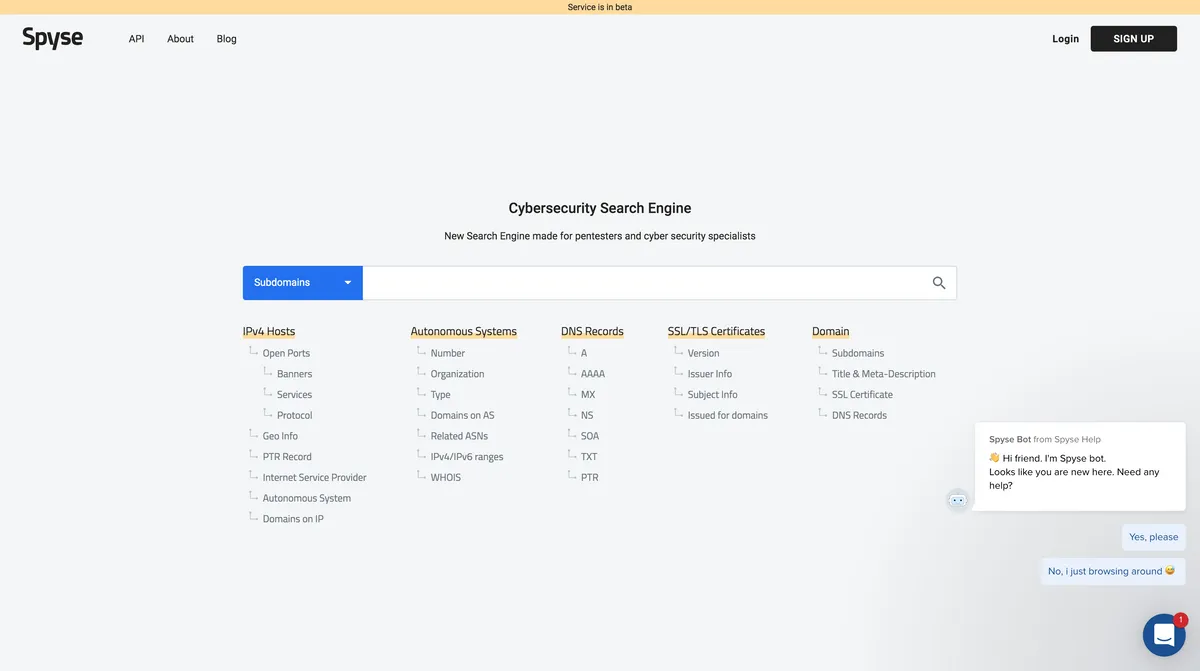Select the TXT DNS record
Viewport: 1200px width, 671px height.
(589, 457)
